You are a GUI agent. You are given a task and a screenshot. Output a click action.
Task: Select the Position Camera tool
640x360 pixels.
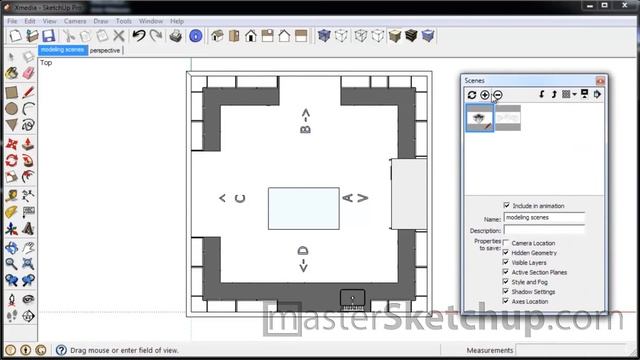click(x=11, y=300)
